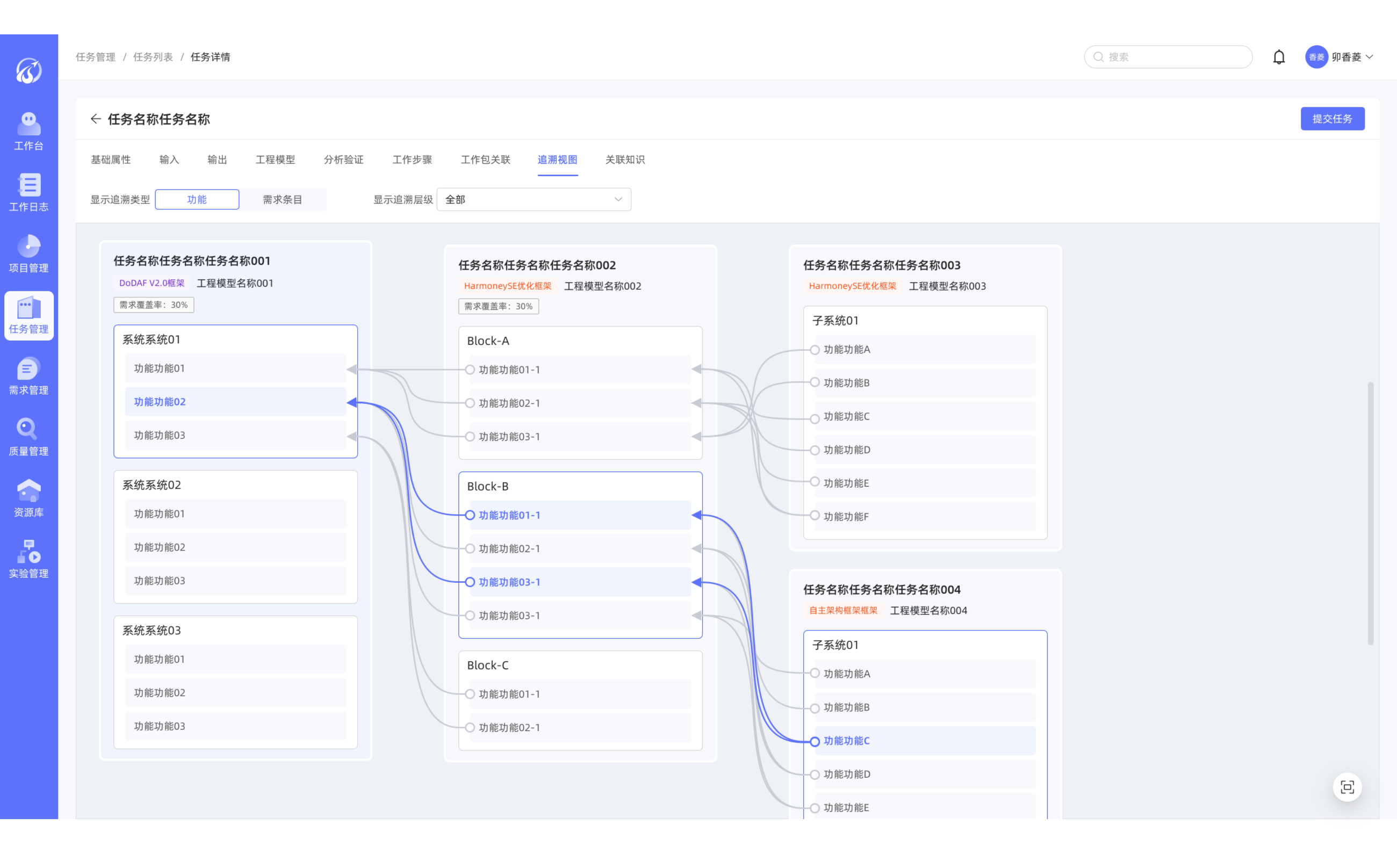Switch to the 工作步骤 tab
1397x868 pixels.
(x=412, y=160)
